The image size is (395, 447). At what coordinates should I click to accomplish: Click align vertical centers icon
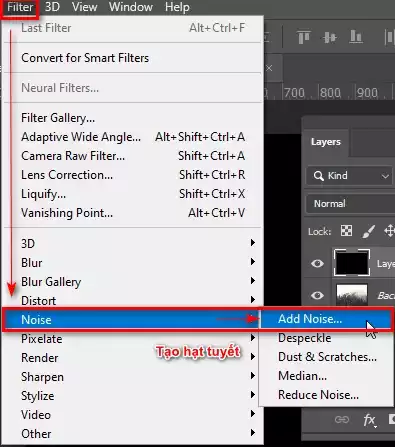tap(329, 37)
